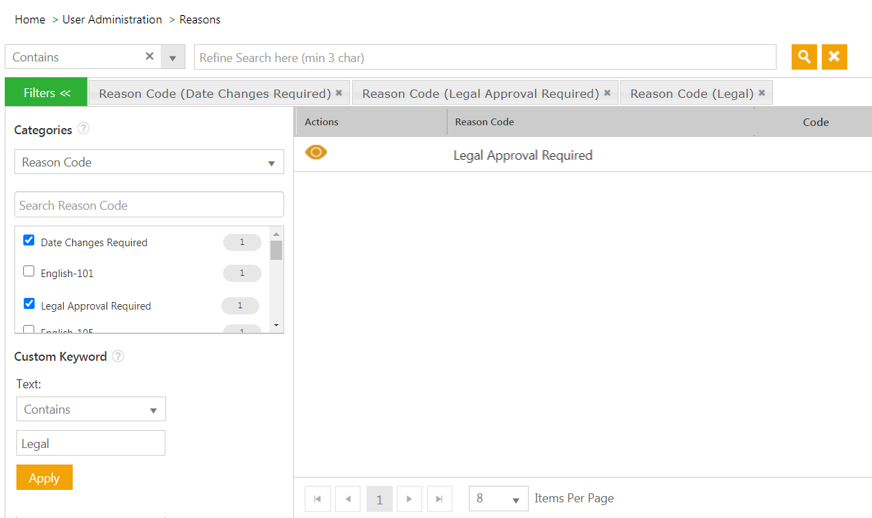Image resolution: width=872 pixels, height=518 pixels.
Task: Collapse the Filters panel tab
Action: click(46, 93)
